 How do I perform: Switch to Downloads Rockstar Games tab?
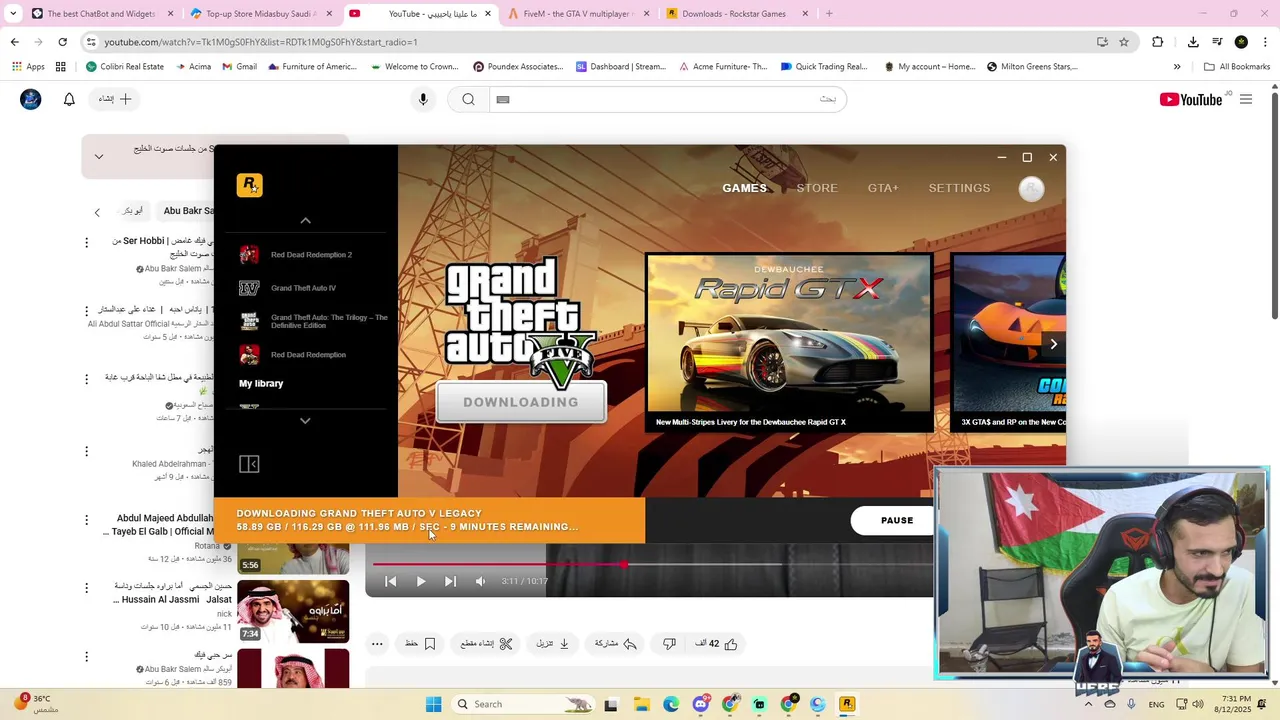736,14
